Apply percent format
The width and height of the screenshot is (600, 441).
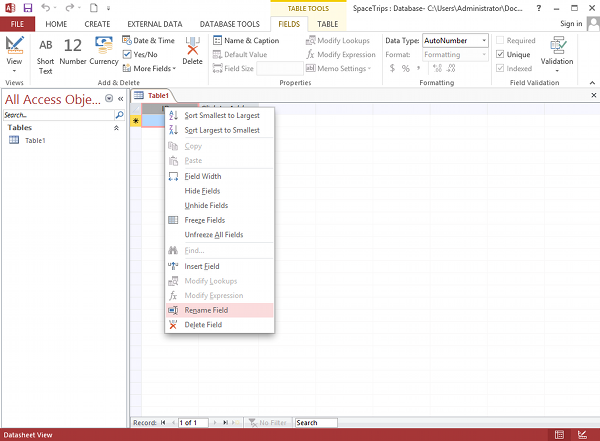(x=406, y=68)
